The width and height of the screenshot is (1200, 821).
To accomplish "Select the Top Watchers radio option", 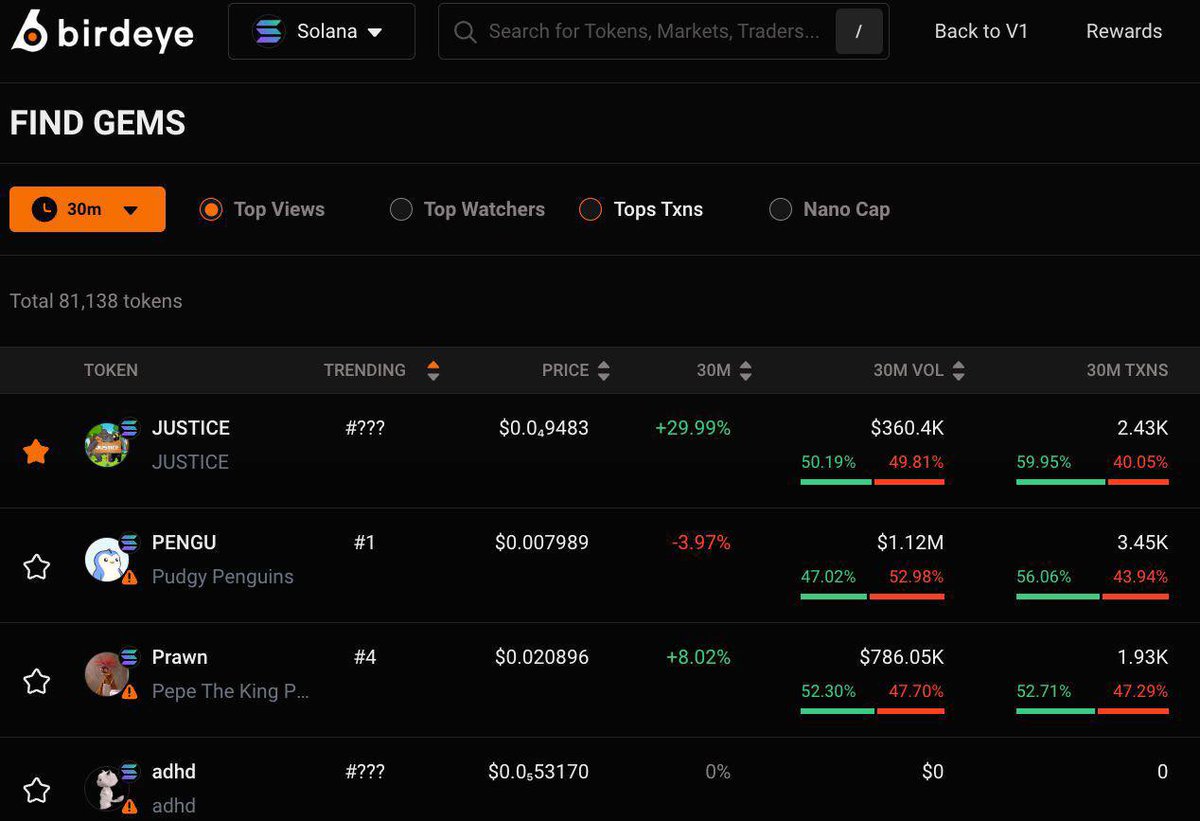I will pyautogui.click(x=467, y=209).
